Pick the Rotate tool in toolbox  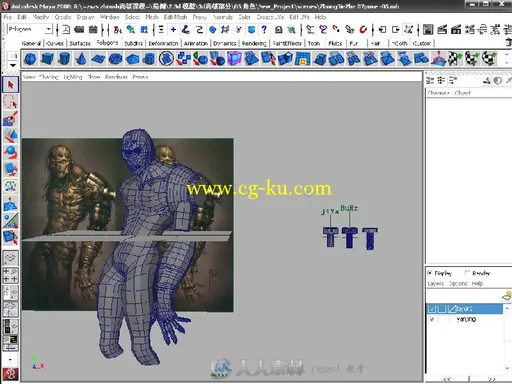[x=10, y=152]
